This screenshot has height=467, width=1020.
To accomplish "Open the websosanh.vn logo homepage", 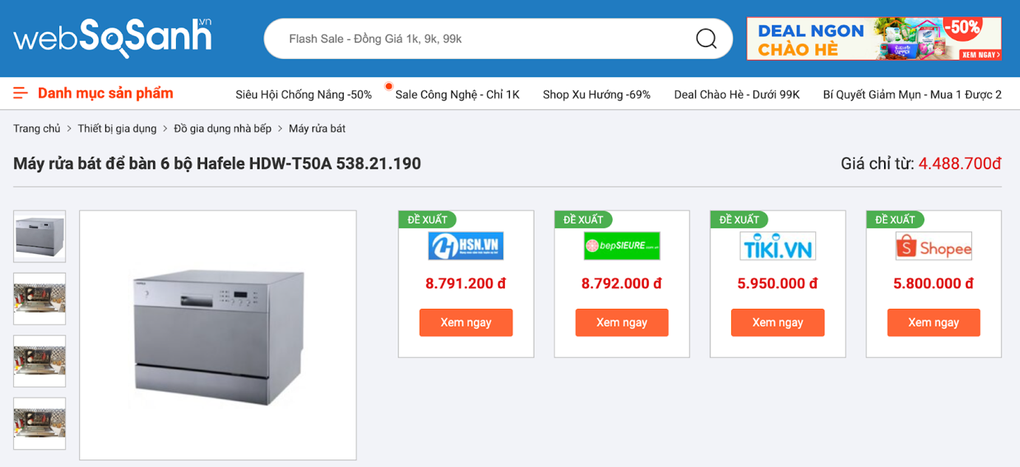I will pos(112,37).
